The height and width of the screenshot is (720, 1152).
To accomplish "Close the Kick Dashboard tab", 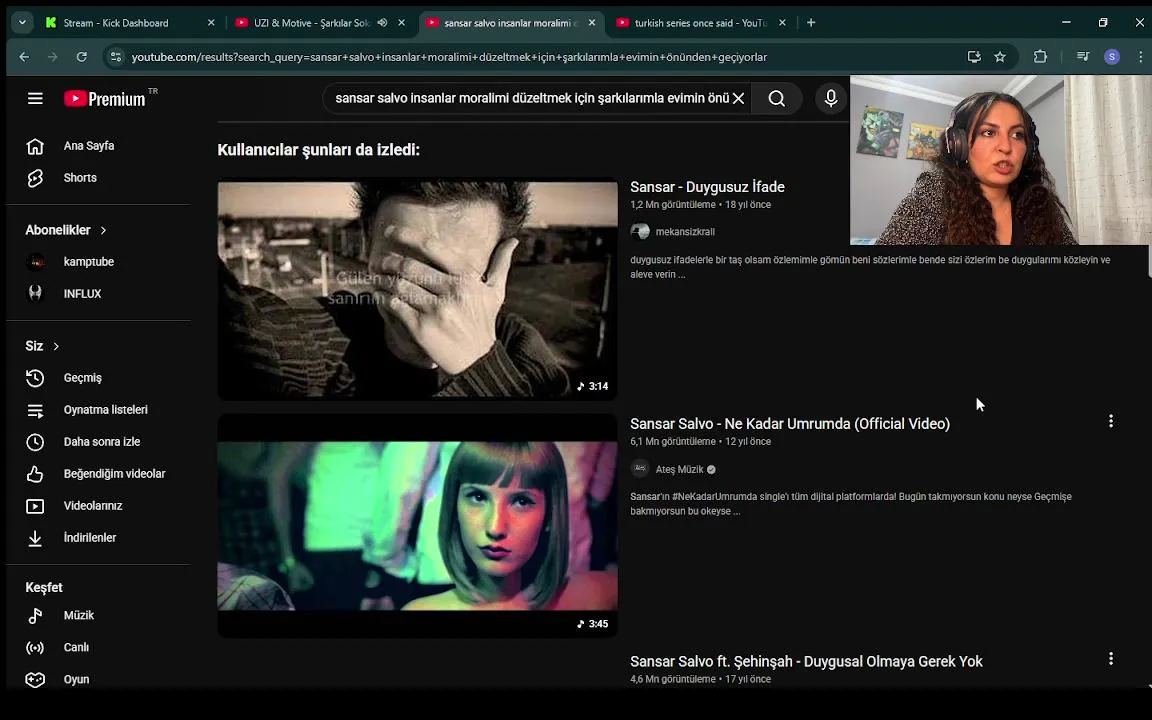I will click(211, 23).
